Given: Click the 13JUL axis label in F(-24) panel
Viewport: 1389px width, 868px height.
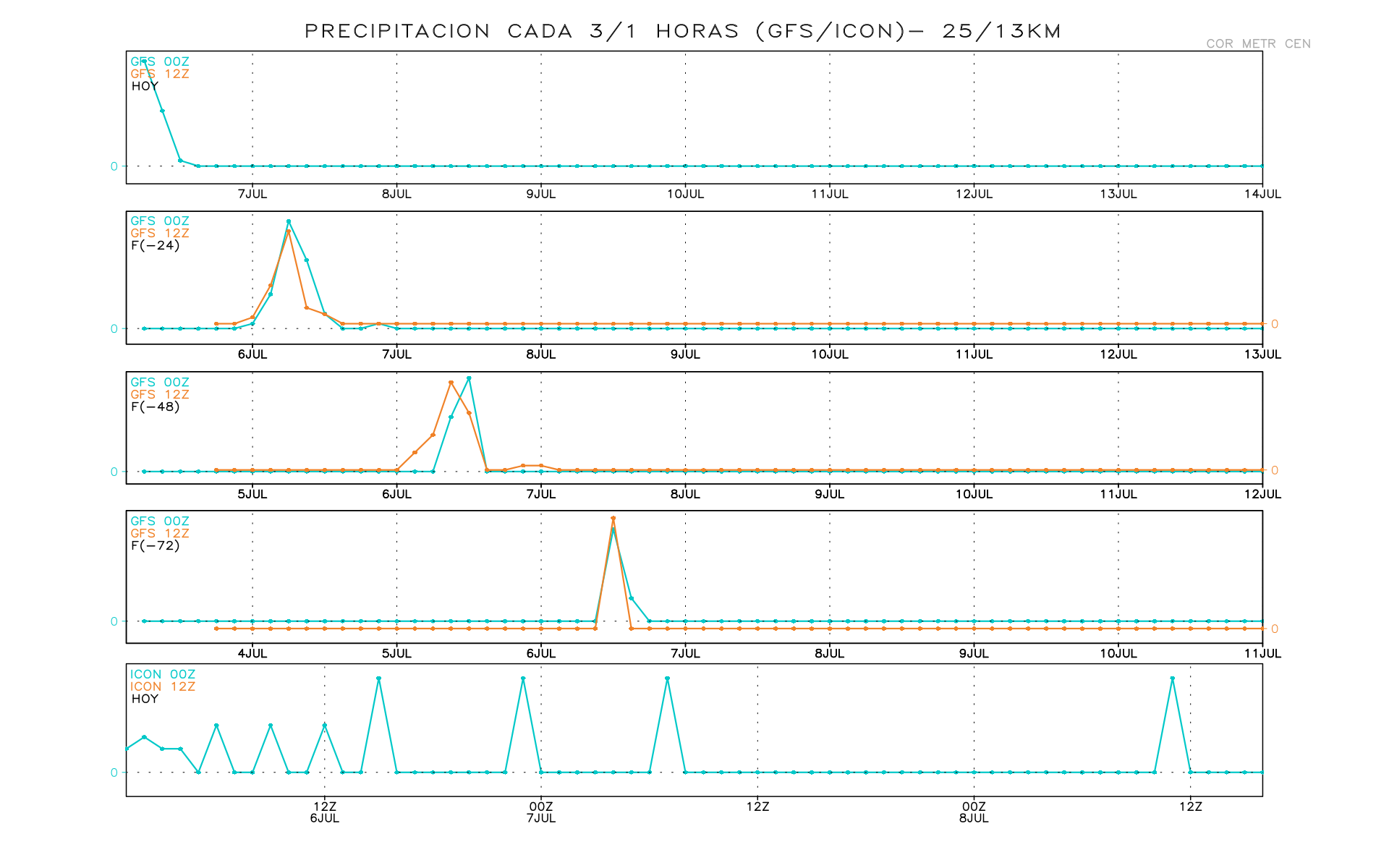Looking at the screenshot, I should pos(1263,354).
